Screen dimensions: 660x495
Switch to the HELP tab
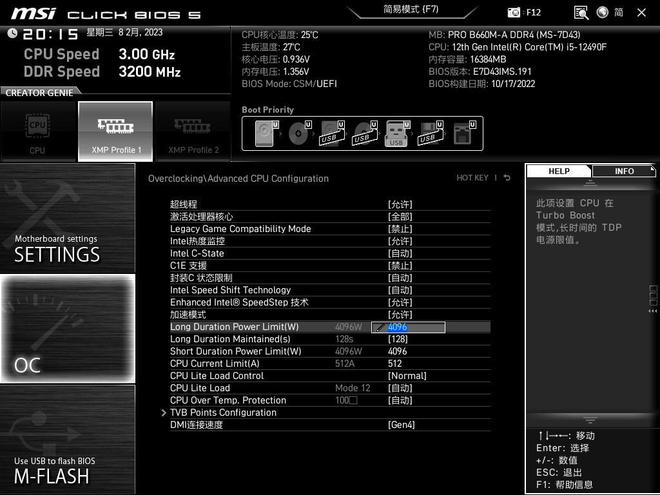click(559, 171)
